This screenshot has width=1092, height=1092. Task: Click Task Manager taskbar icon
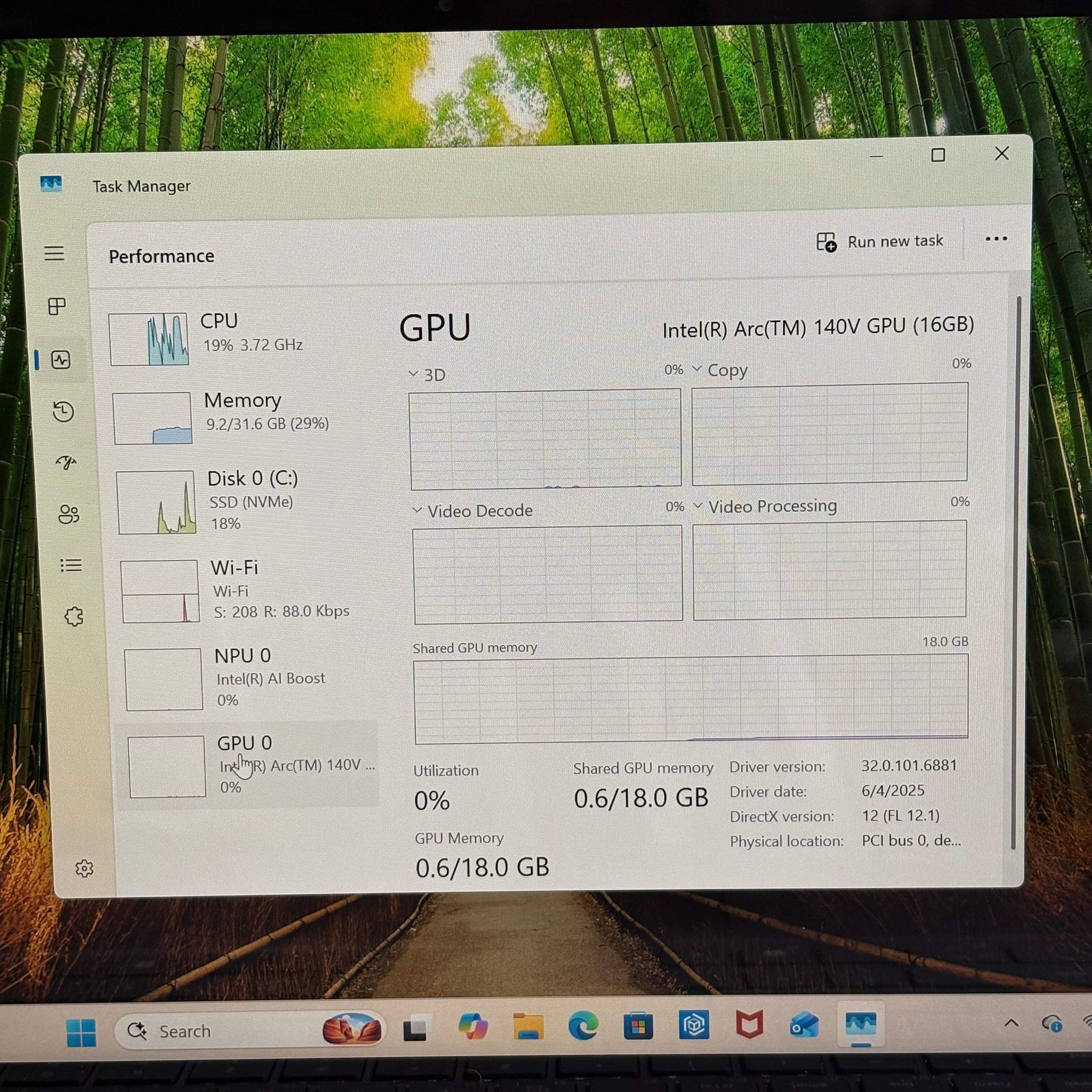(860, 1024)
